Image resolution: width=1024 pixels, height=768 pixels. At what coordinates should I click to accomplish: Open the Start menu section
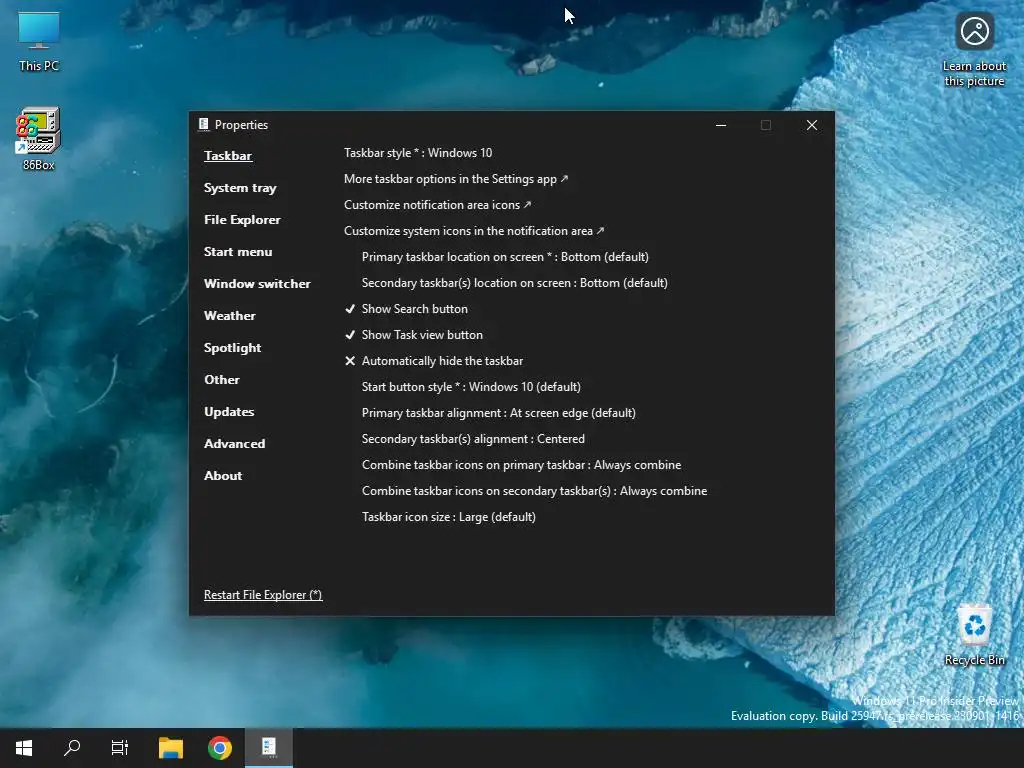(238, 252)
